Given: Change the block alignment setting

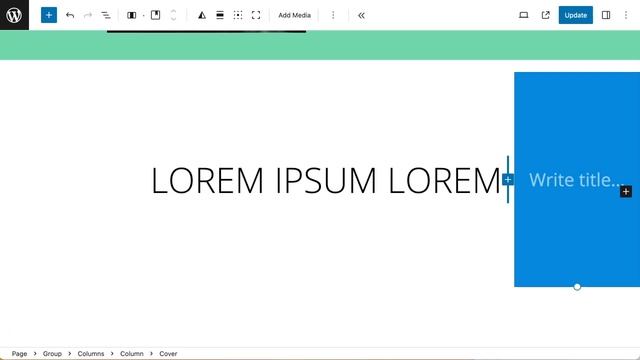Looking at the screenshot, I should [x=220, y=15].
